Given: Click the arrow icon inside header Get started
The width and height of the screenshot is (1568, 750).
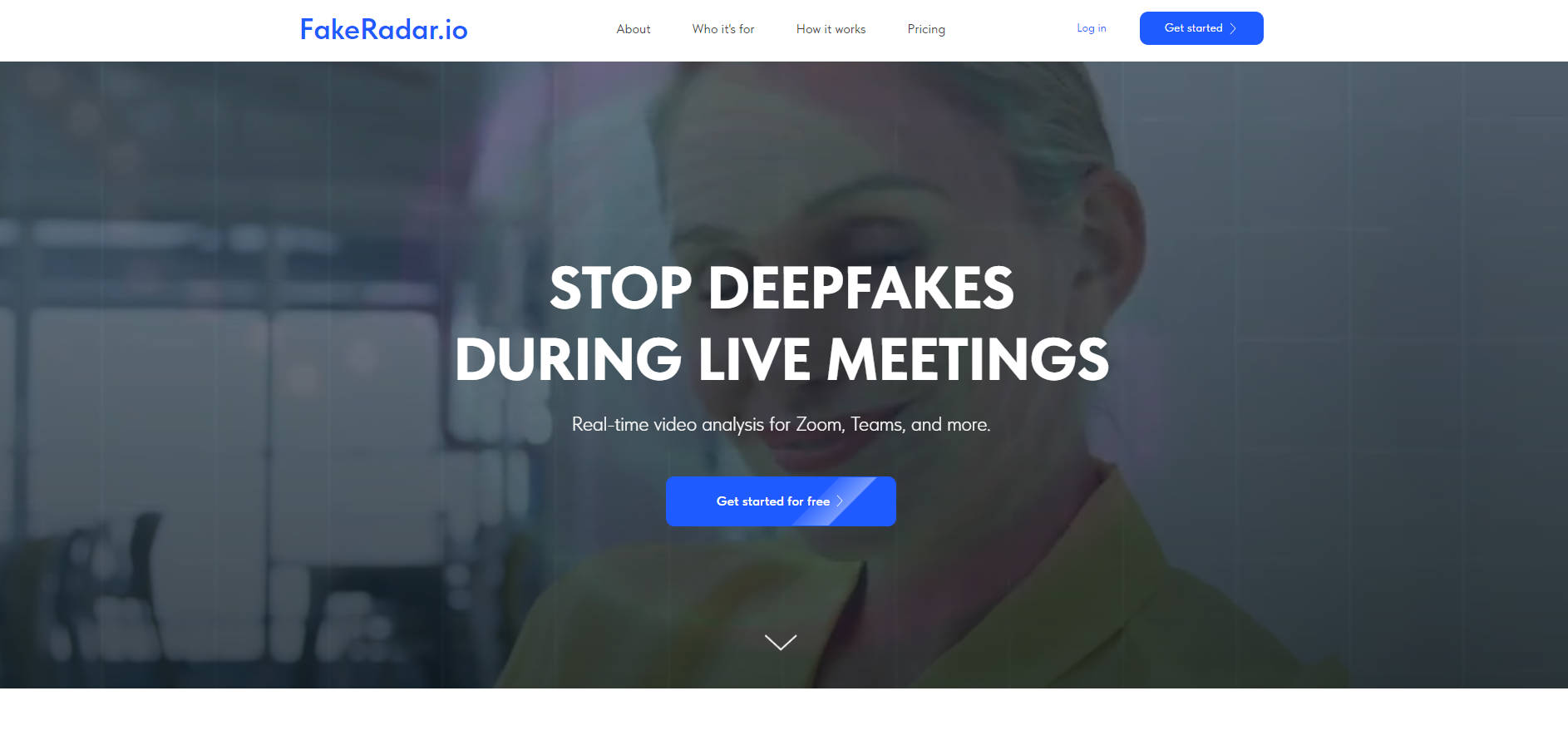Looking at the screenshot, I should 1233,28.
